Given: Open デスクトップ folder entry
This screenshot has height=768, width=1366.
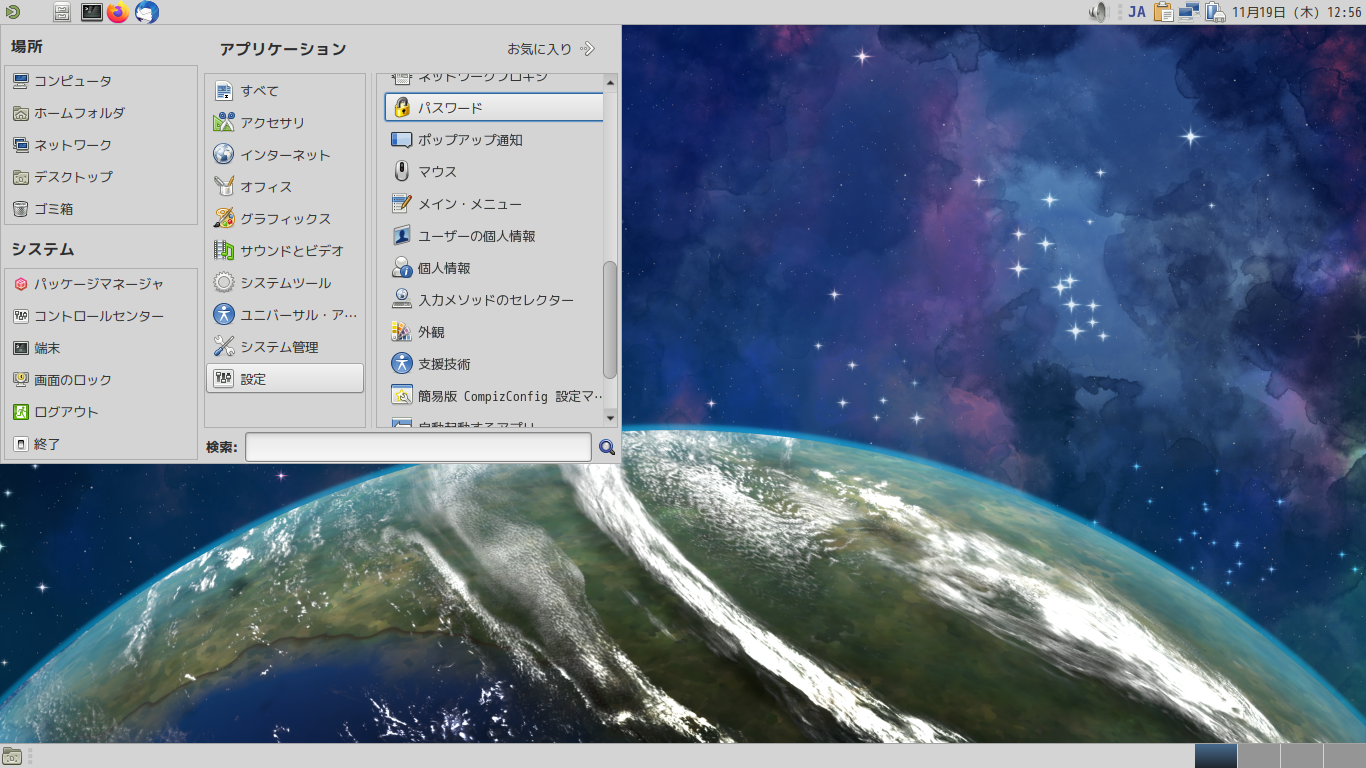Looking at the screenshot, I should tap(101, 177).
